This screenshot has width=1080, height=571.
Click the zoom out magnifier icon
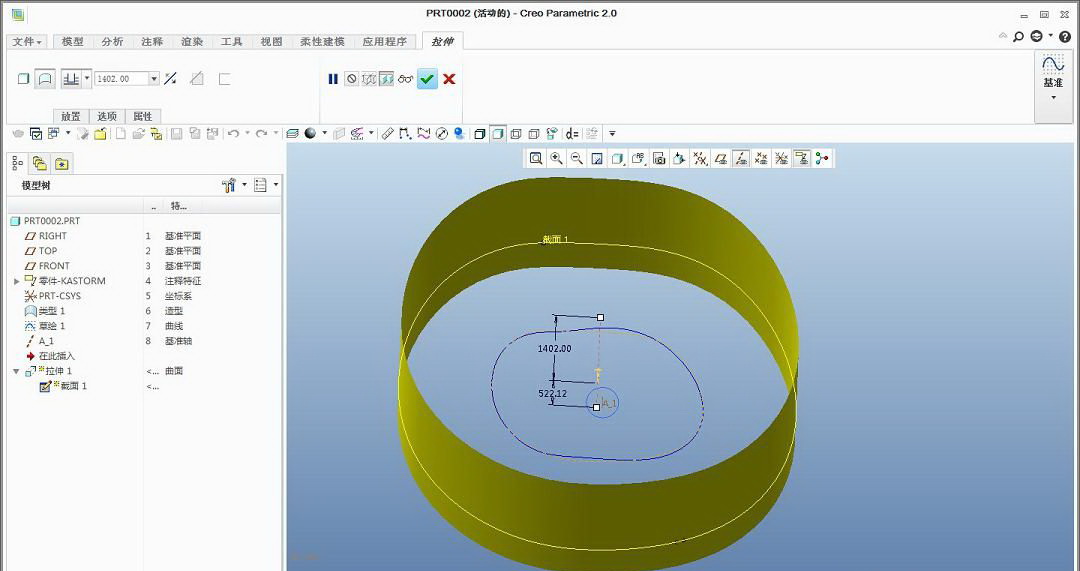tap(576, 158)
